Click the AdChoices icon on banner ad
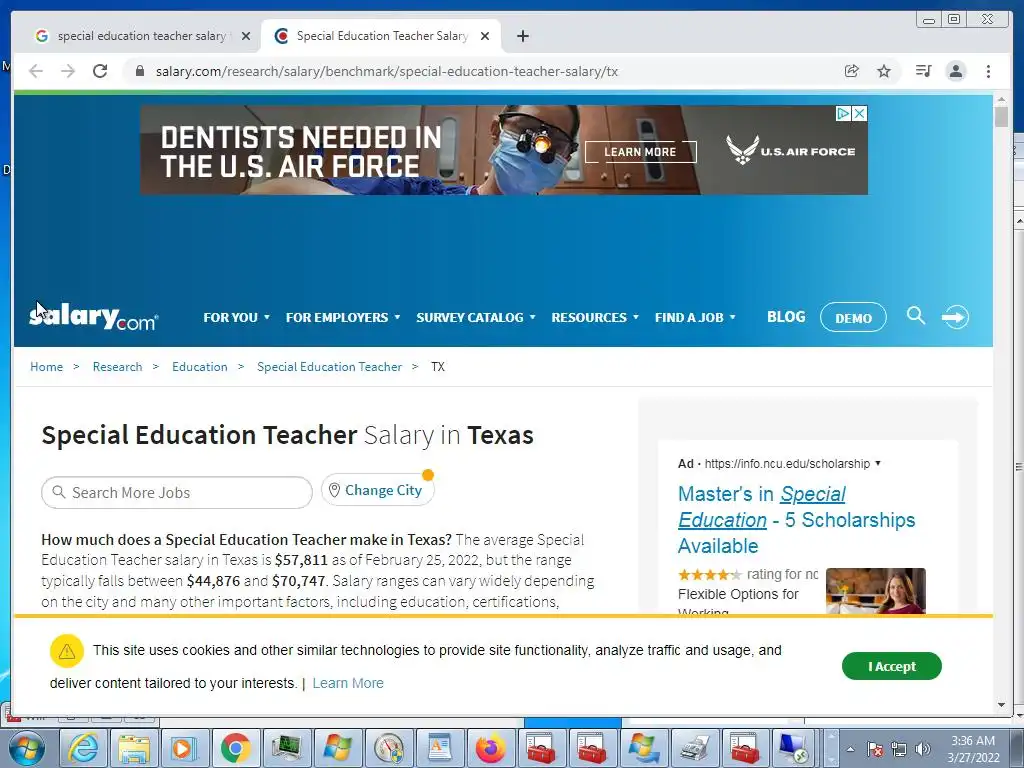1024x768 pixels. pos(844,114)
